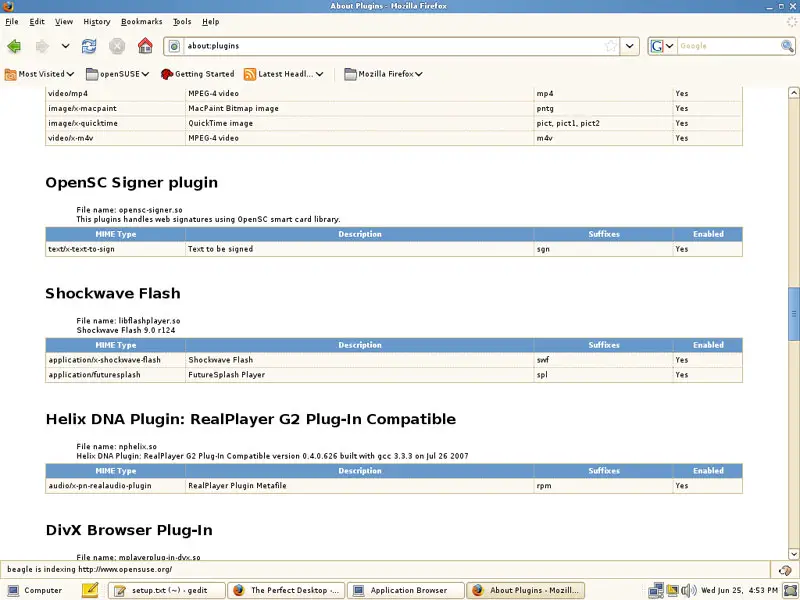The height and width of the screenshot is (600, 800).
Task: Switch to the Application Browser window
Action: 406,590
